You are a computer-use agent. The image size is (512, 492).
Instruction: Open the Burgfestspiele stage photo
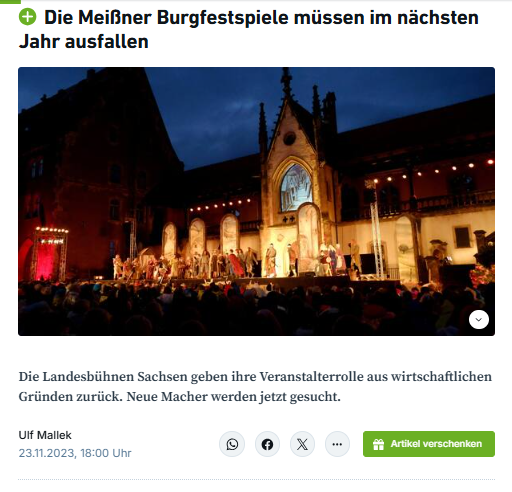(256, 201)
